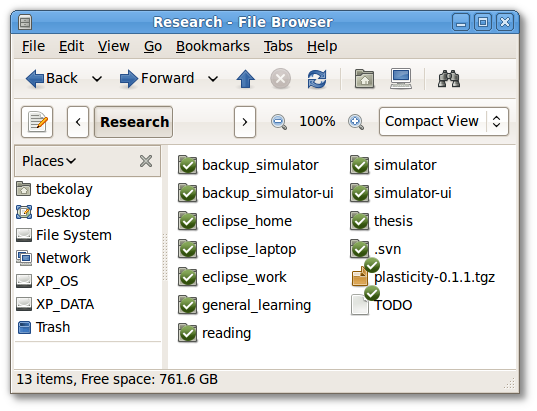
Task: Select the thesis folder
Action: point(381,221)
